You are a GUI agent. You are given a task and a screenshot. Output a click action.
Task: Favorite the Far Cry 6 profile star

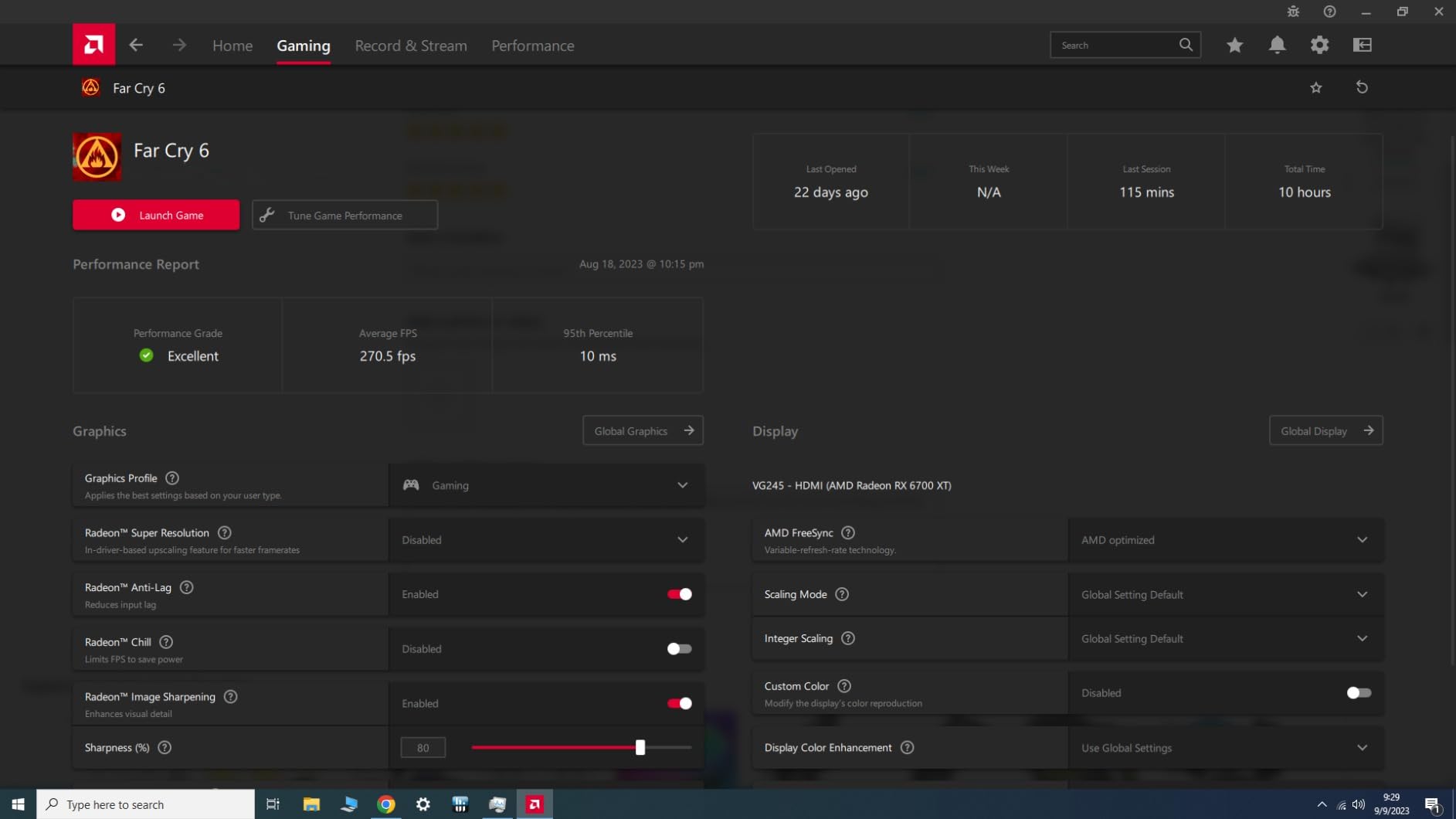[x=1316, y=88]
